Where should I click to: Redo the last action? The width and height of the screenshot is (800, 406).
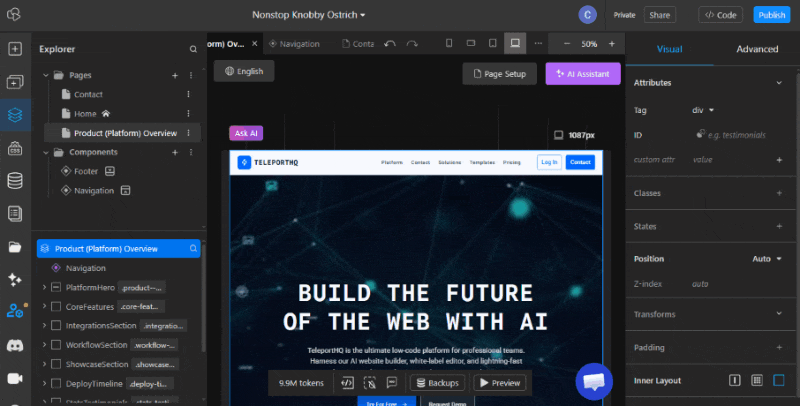point(412,44)
